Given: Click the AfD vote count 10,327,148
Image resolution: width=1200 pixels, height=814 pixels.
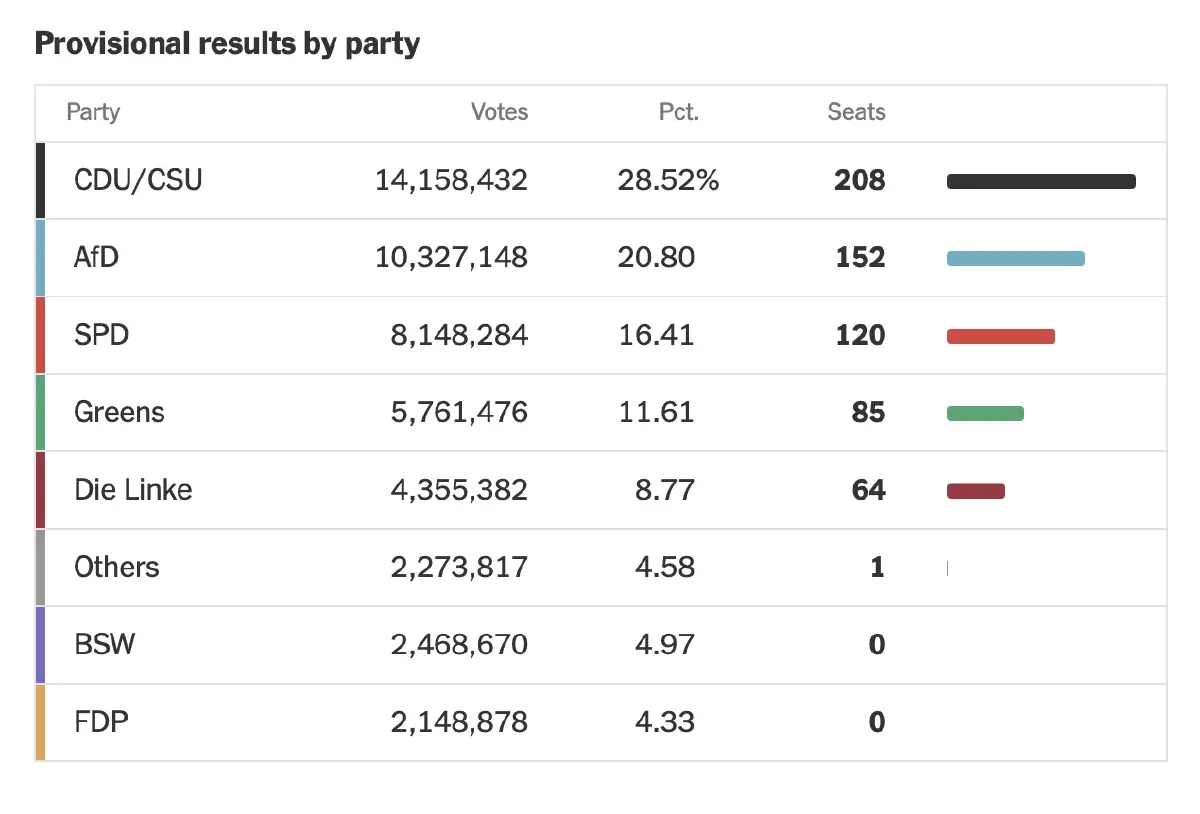Looking at the screenshot, I should [451, 258].
